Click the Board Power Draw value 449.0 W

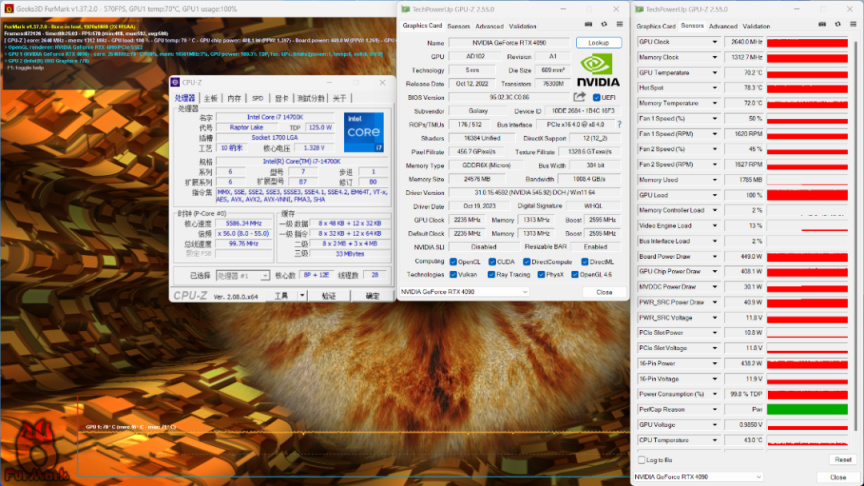(x=744, y=256)
